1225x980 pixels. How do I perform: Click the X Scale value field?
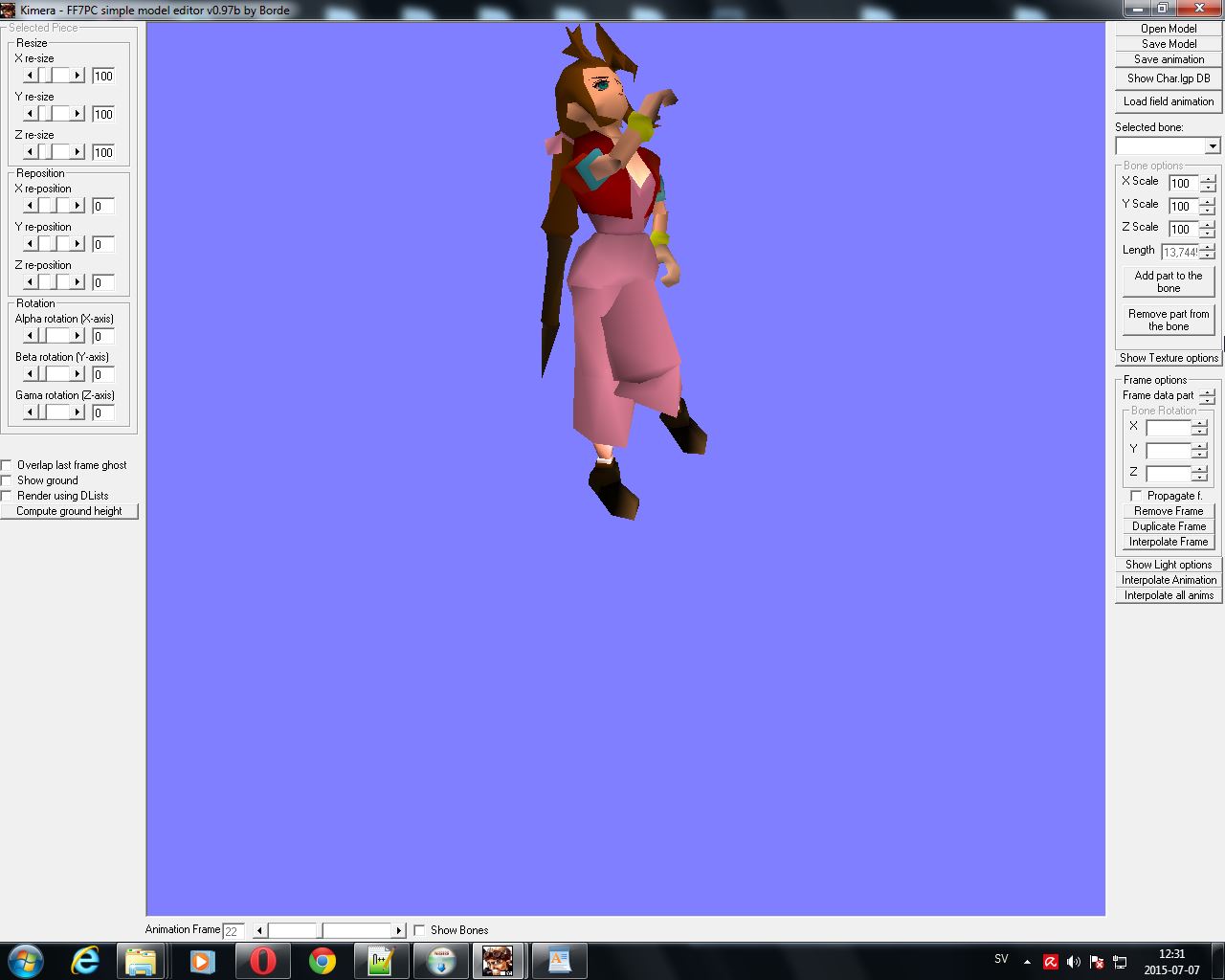pyautogui.click(x=1184, y=183)
